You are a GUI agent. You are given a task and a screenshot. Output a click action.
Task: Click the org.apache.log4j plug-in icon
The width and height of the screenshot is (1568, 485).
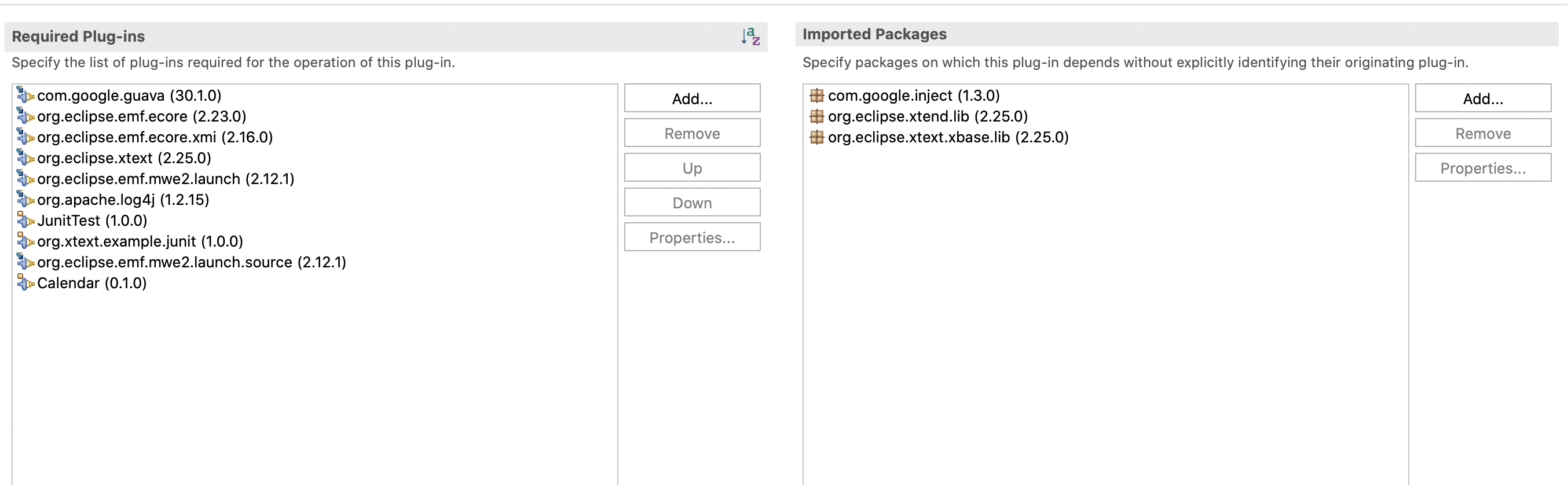pos(25,199)
